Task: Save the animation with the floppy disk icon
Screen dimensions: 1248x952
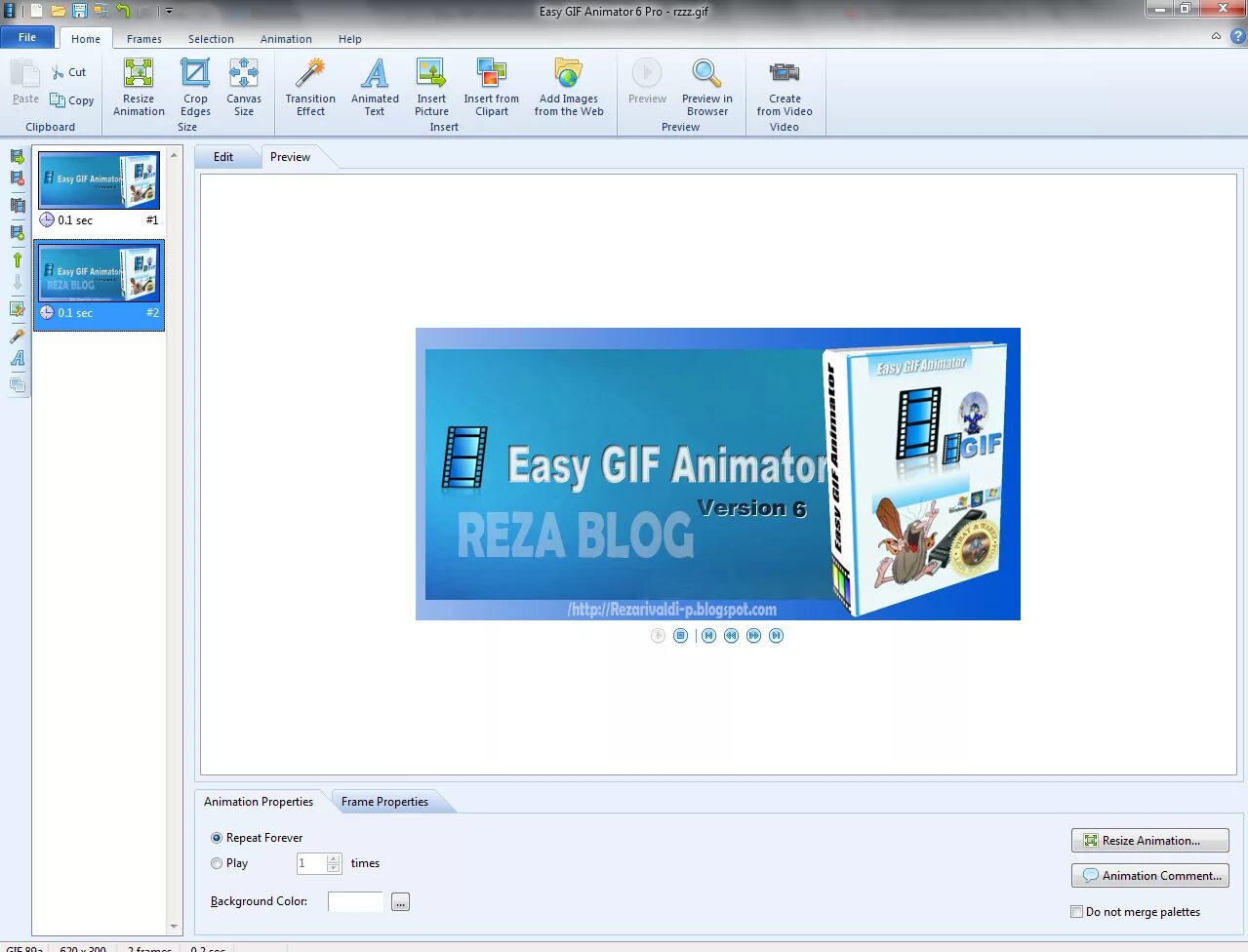Action: (x=80, y=11)
